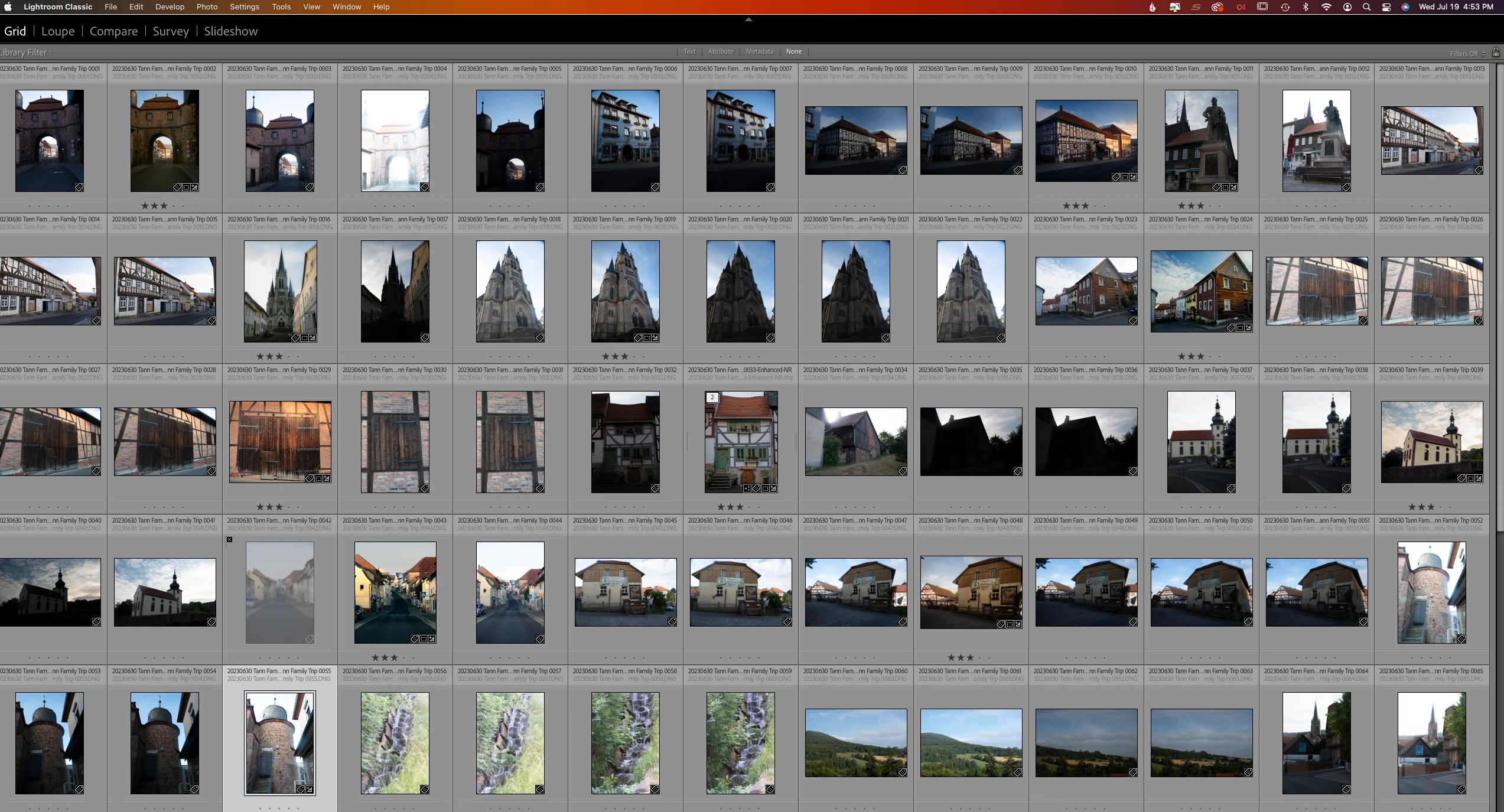
Task: Open the Develop menu
Action: 170,7
